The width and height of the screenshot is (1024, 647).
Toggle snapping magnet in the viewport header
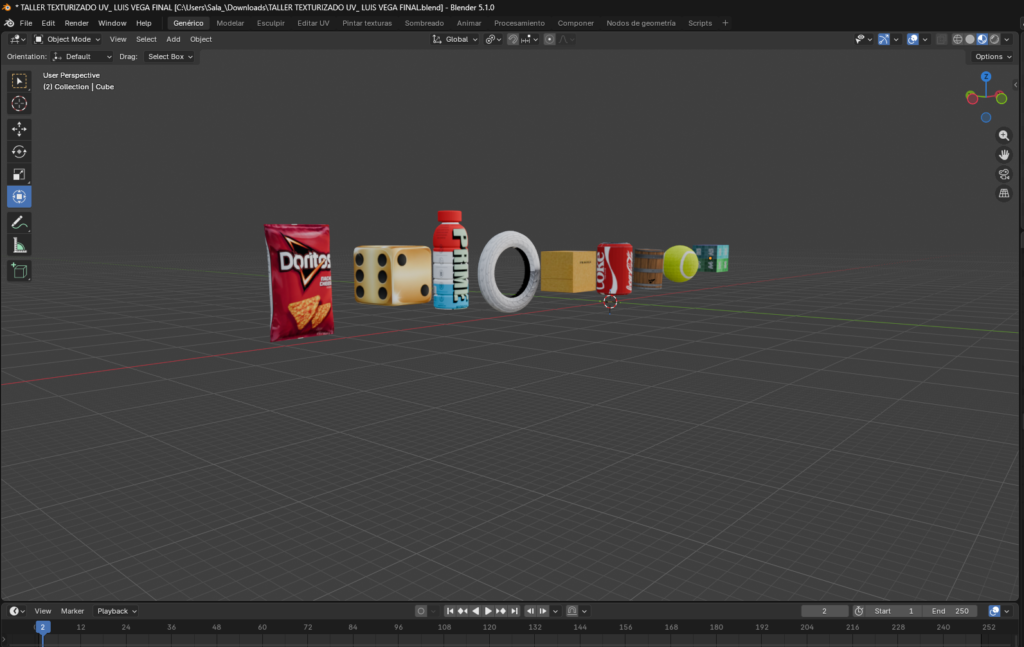pos(513,39)
